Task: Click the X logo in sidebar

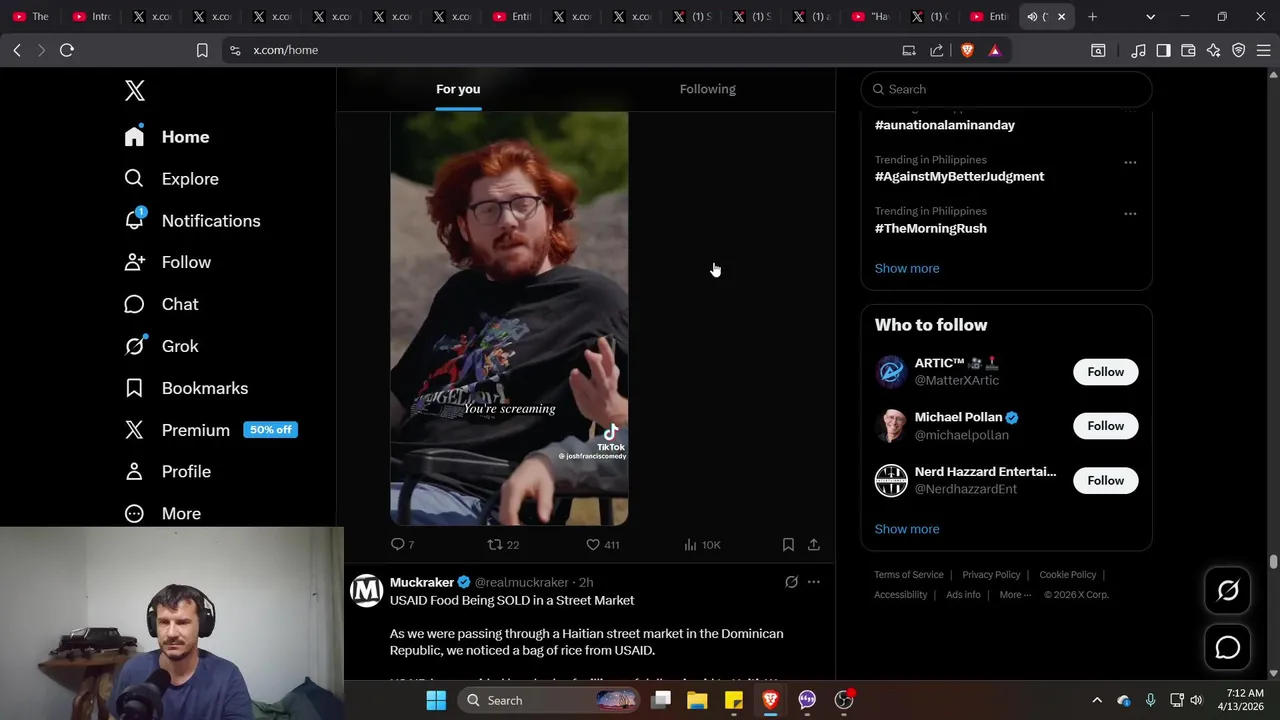Action: point(135,90)
